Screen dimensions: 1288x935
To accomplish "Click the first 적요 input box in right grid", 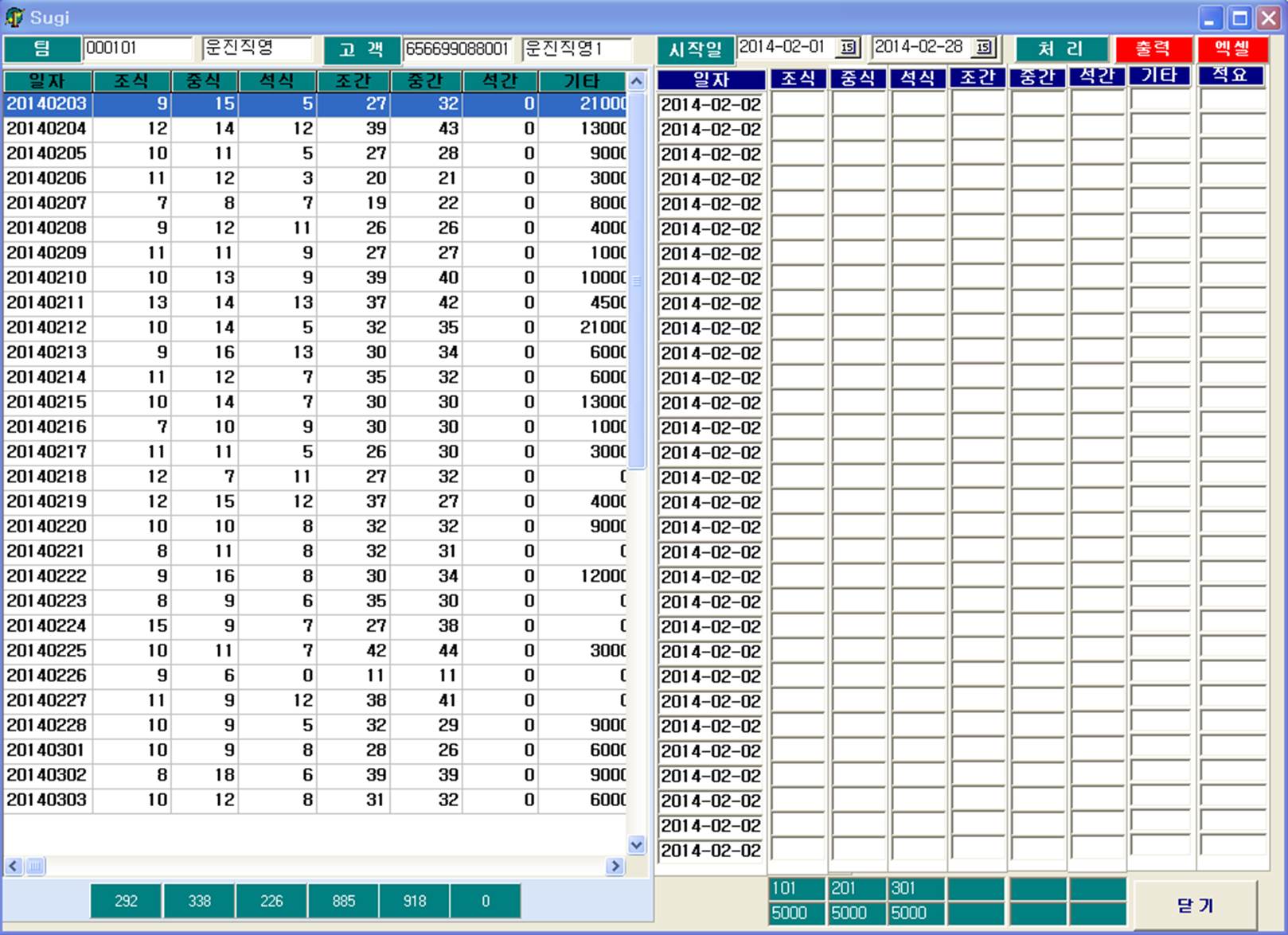I will pos(1232,99).
